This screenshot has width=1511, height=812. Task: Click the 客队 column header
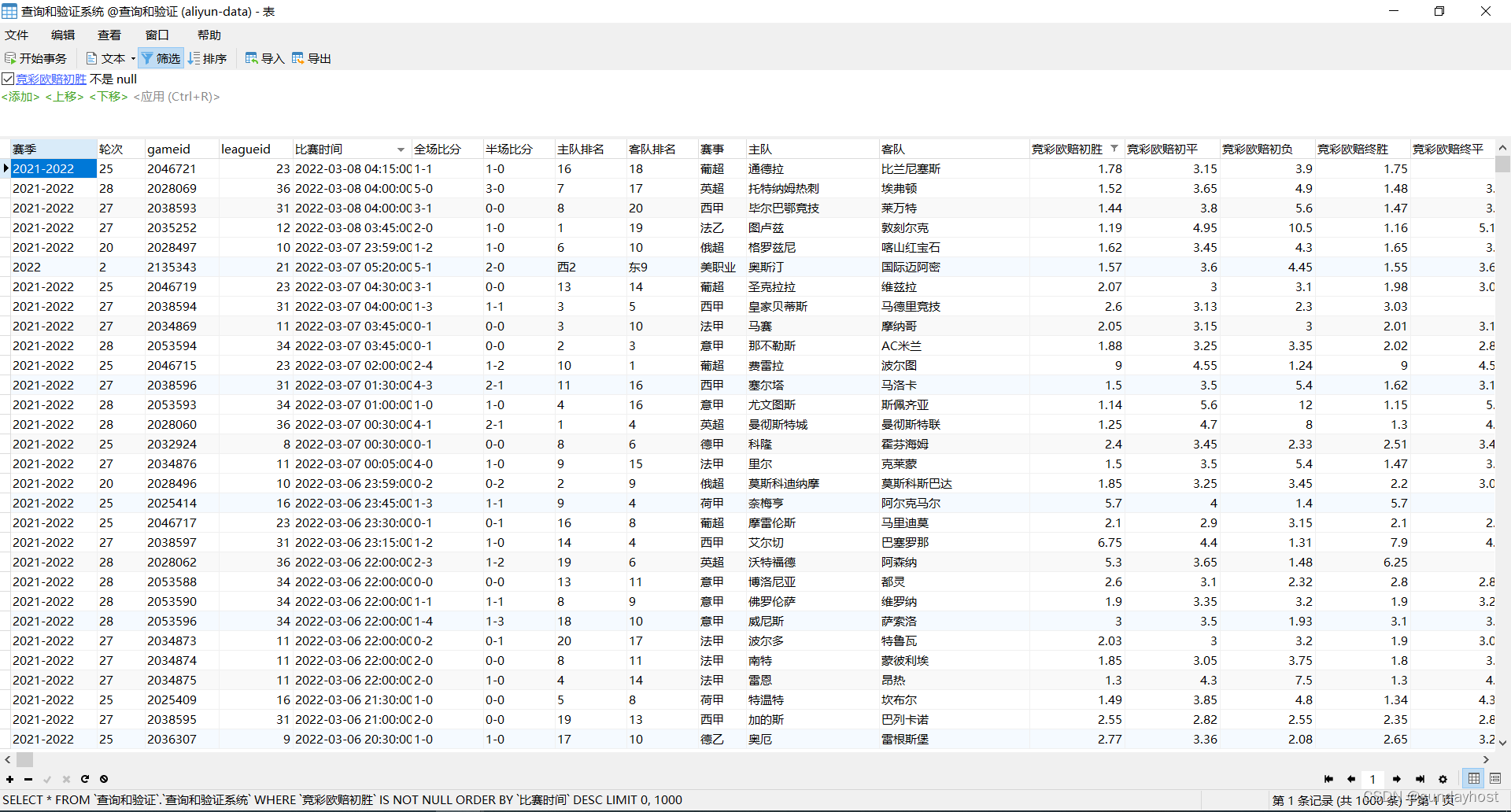[x=954, y=149]
